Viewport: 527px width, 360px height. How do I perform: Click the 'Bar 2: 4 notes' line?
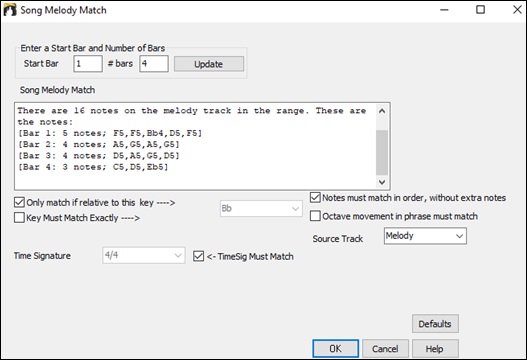pyautogui.click(x=99, y=145)
